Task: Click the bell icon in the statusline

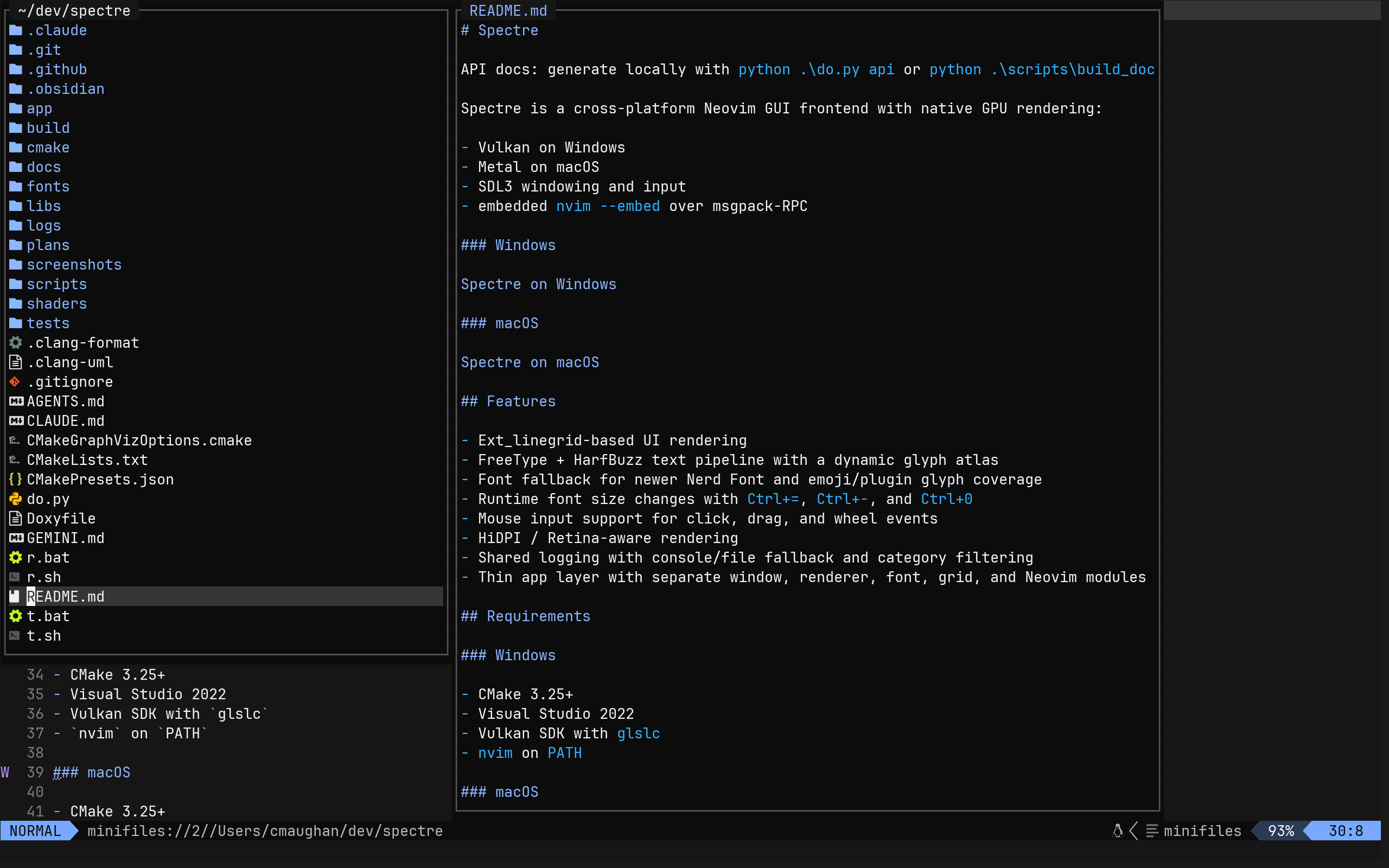Action: tap(1119, 830)
